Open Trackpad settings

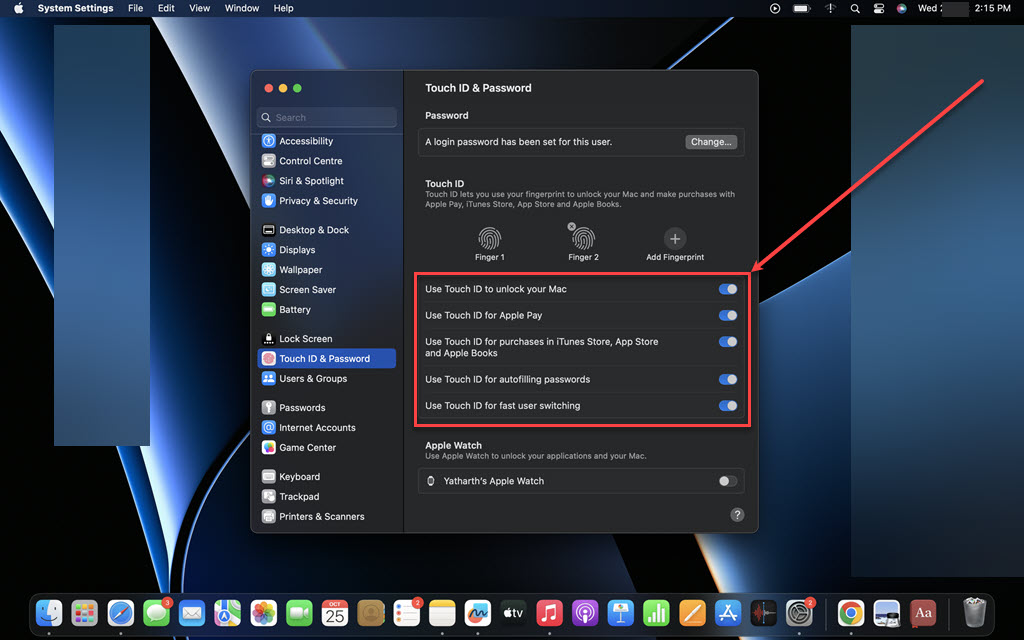[302, 496]
